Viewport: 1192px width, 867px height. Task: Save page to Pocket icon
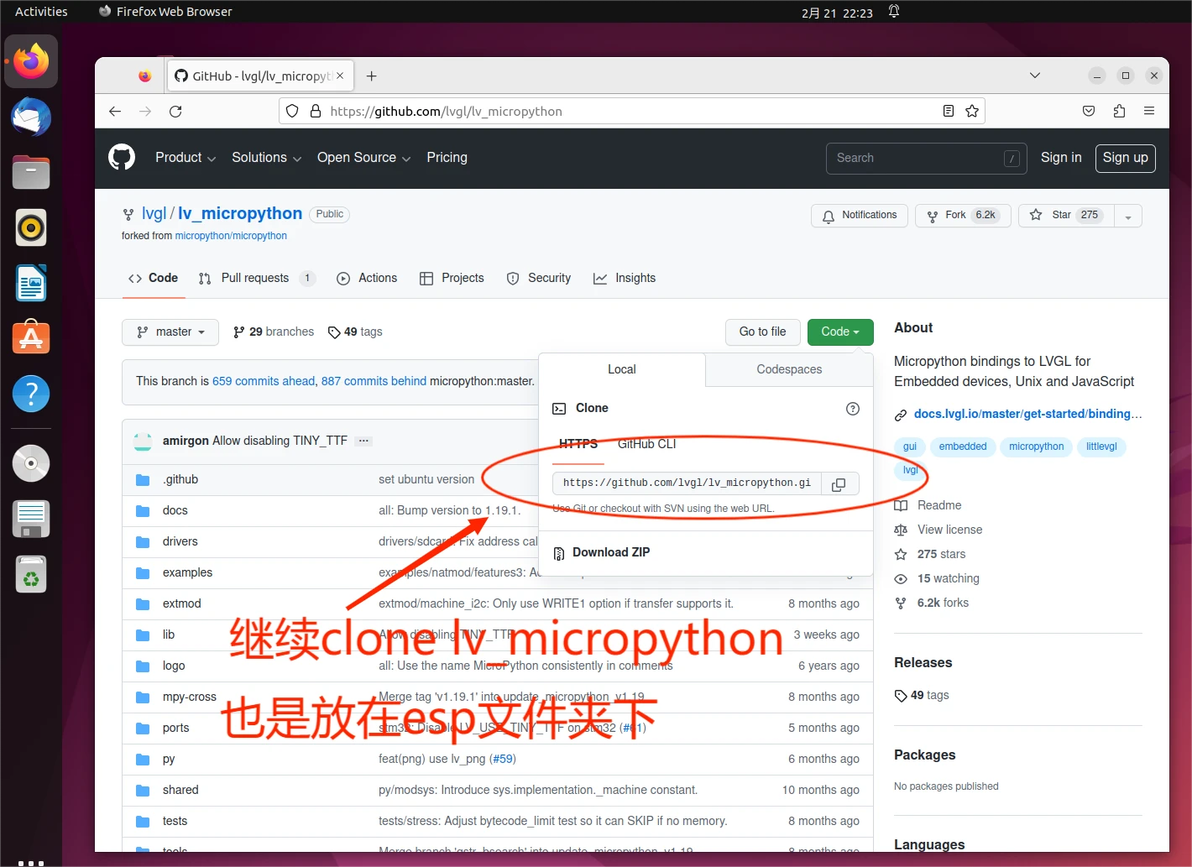[x=1089, y=111]
